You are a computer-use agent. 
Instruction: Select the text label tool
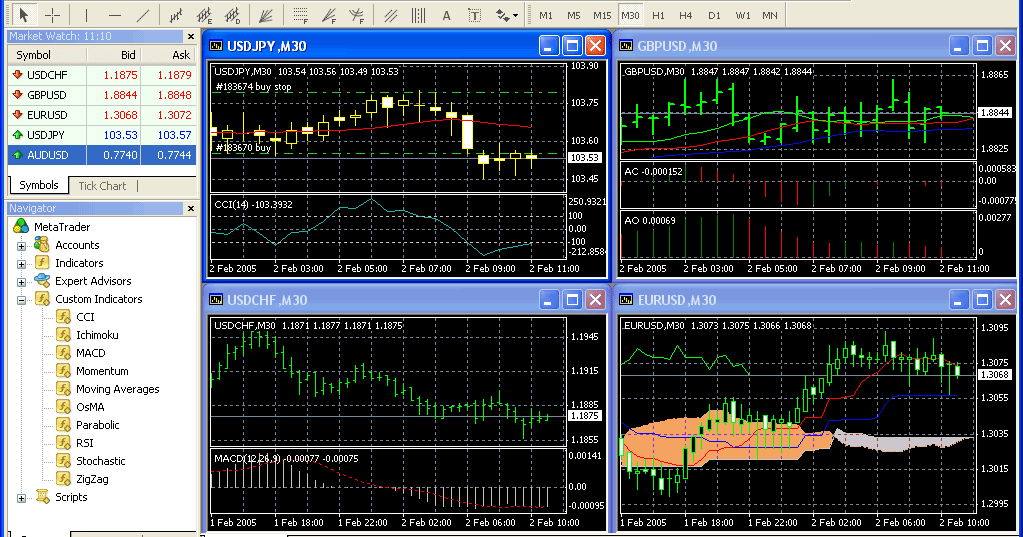tap(474, 15)
